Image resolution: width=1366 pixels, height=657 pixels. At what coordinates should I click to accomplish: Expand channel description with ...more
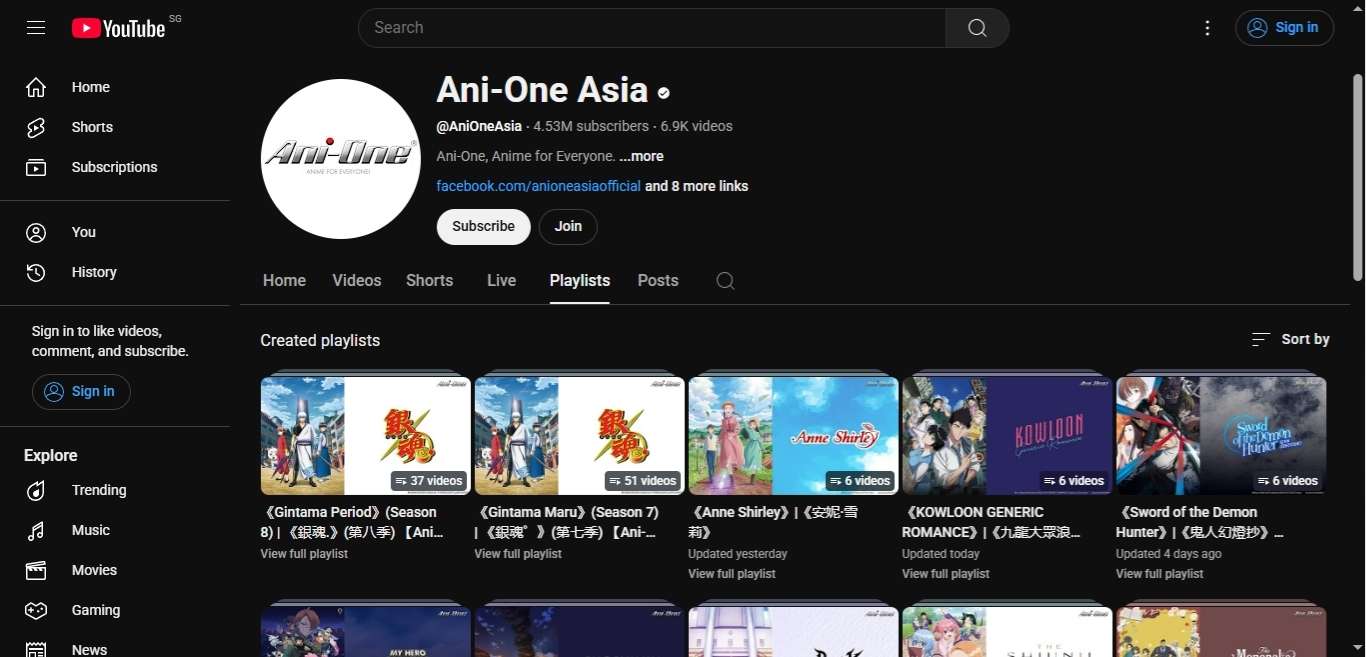click(641, 156)
